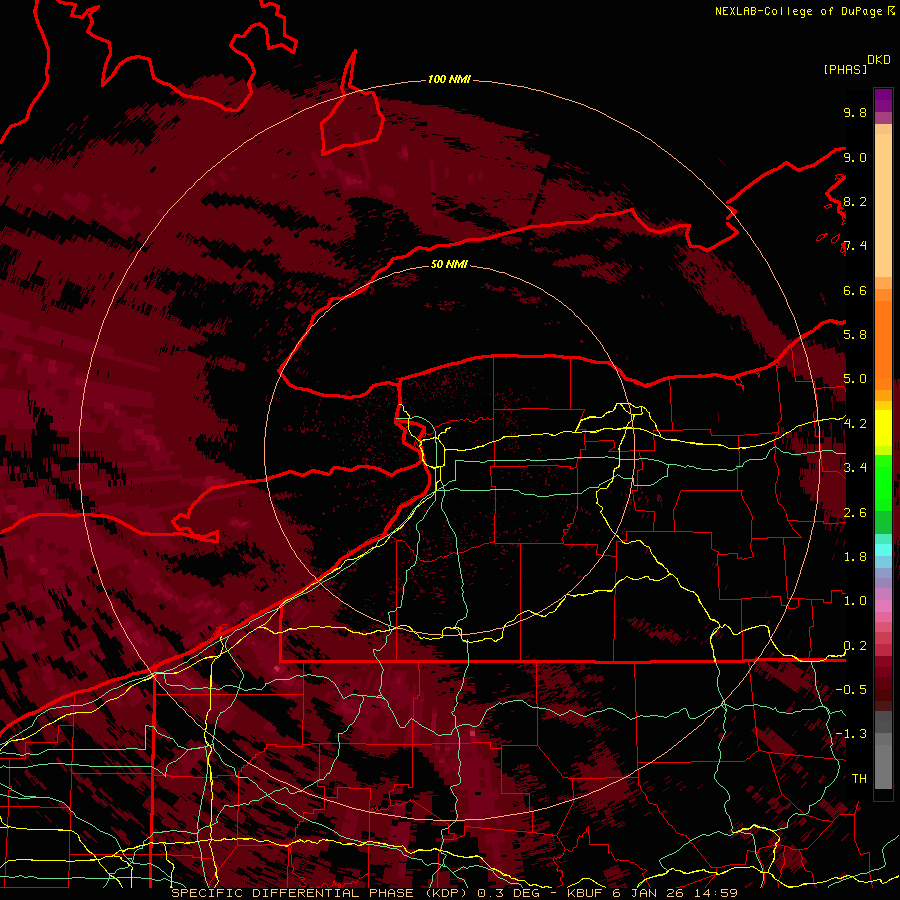Click the 9.0 value on color scale
This screenshot has width=900, height=900.
[855, 157]
